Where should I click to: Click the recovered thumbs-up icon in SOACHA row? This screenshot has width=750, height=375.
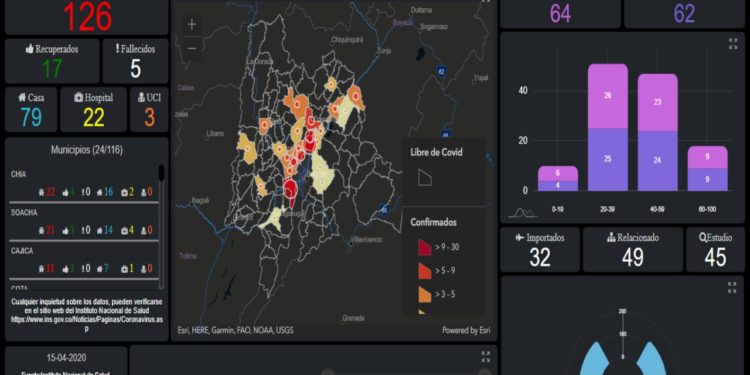point(66,231)
